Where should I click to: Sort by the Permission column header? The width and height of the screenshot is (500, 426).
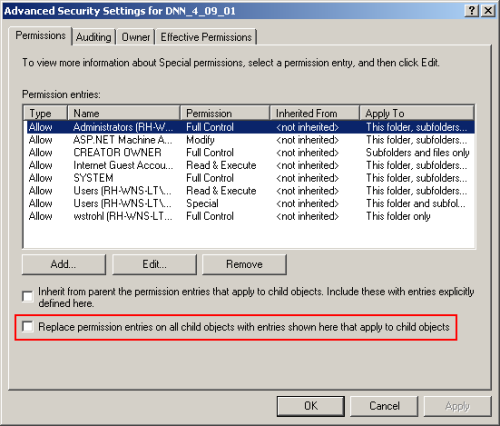(225, 113)
